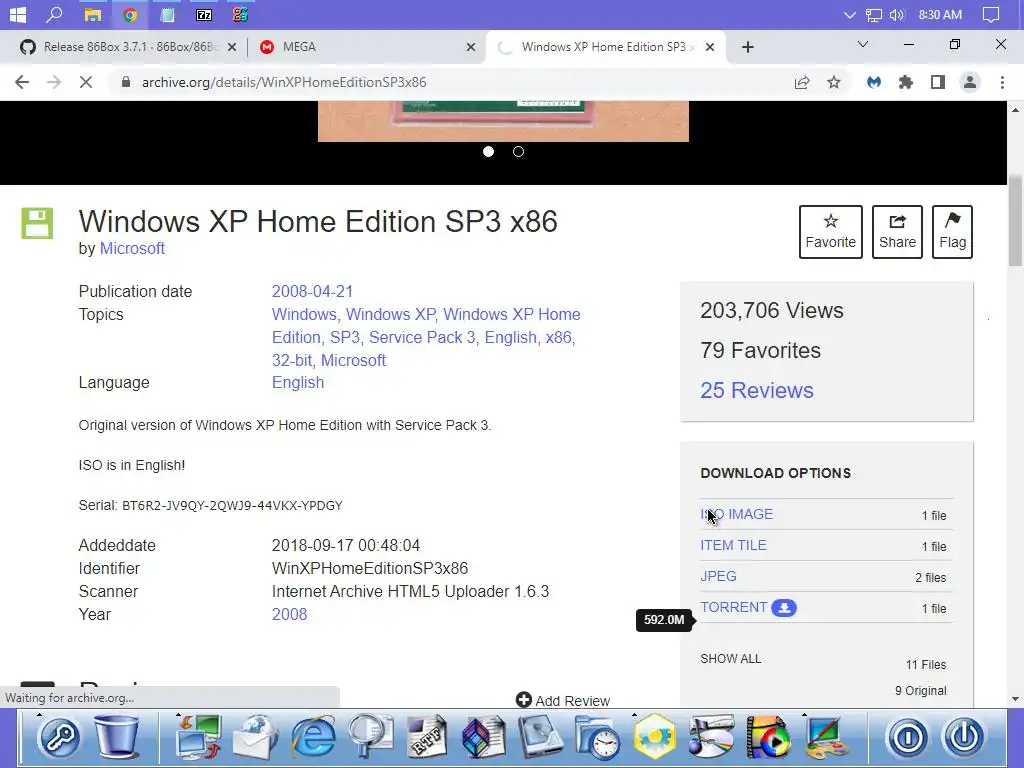This screenshot has height=768, width=1024.
Task: Open the ITEM TILE download option
Action: tap(733, 545)
